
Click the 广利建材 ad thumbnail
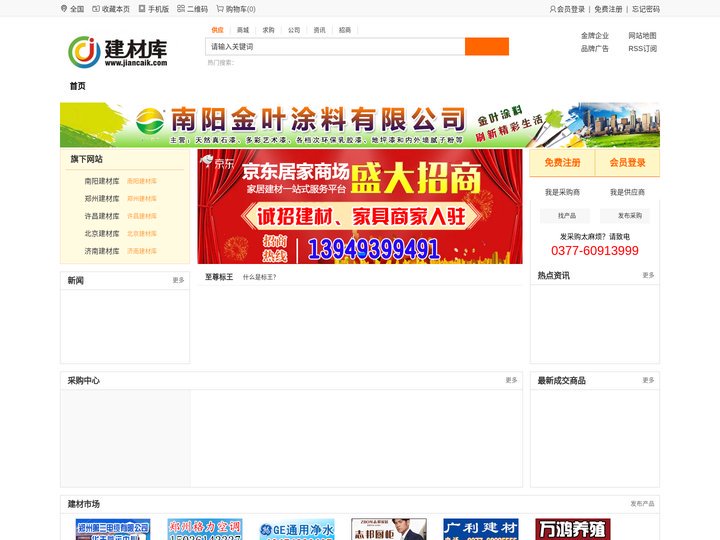tap(481, 529)
